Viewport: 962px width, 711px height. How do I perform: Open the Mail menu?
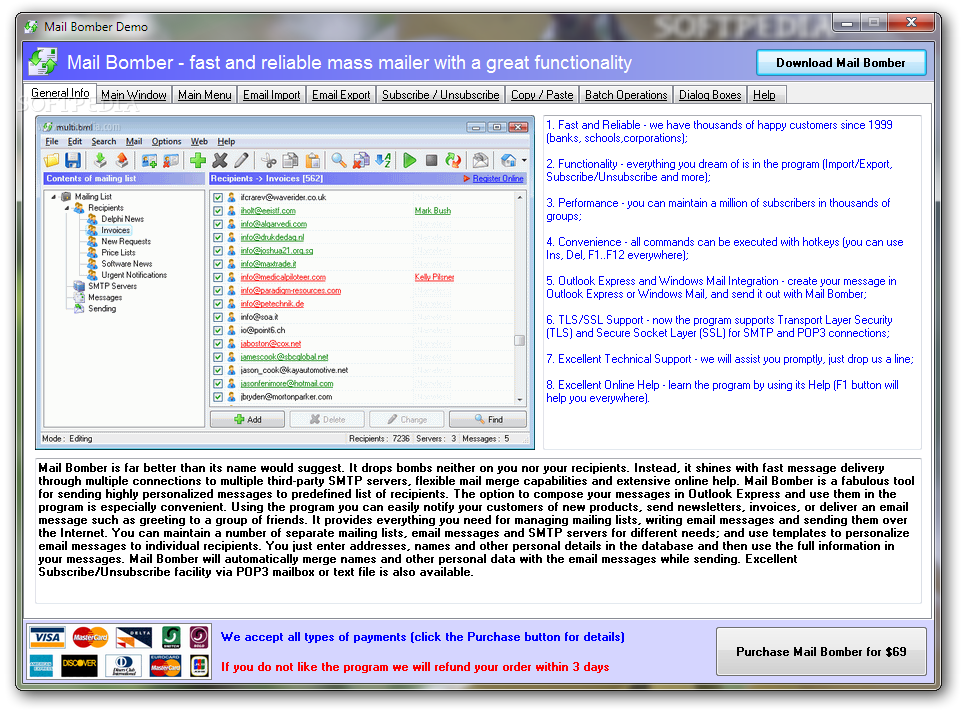click(134, 142)
